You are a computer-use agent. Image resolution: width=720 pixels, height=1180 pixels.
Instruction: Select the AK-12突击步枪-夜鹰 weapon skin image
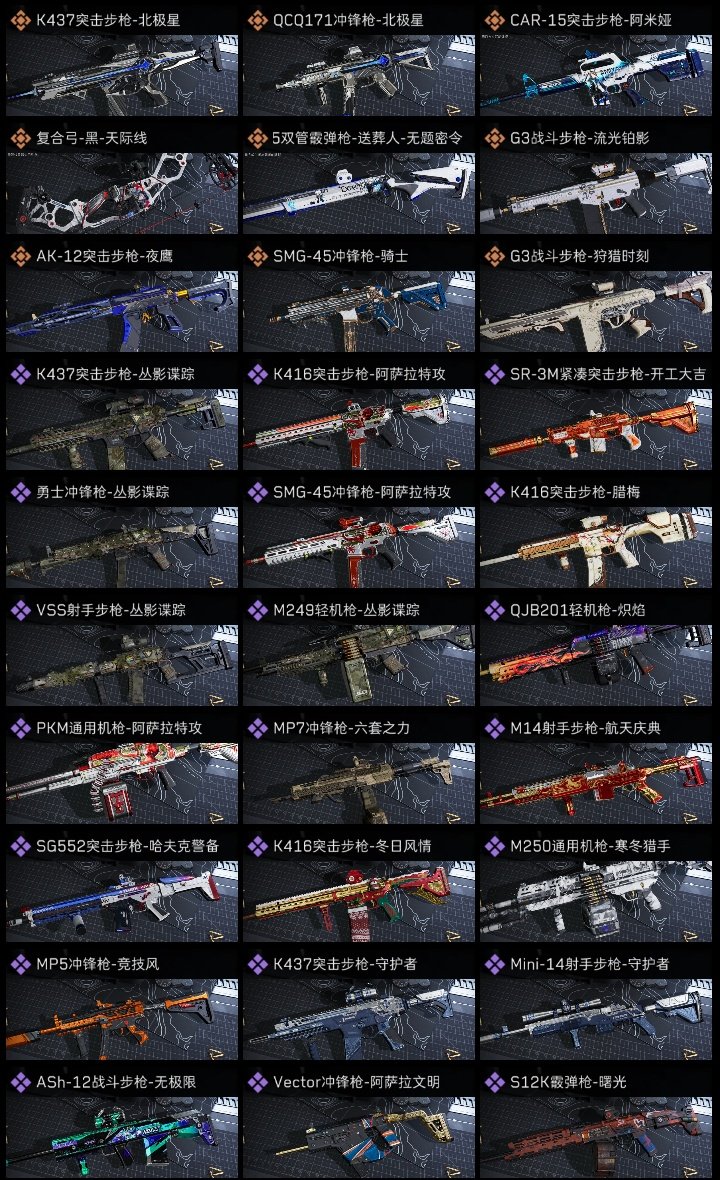(x=122, y=311)
